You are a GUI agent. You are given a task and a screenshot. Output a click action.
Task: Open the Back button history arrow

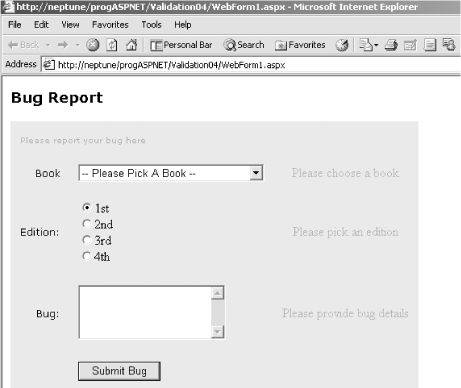[48, 45]
